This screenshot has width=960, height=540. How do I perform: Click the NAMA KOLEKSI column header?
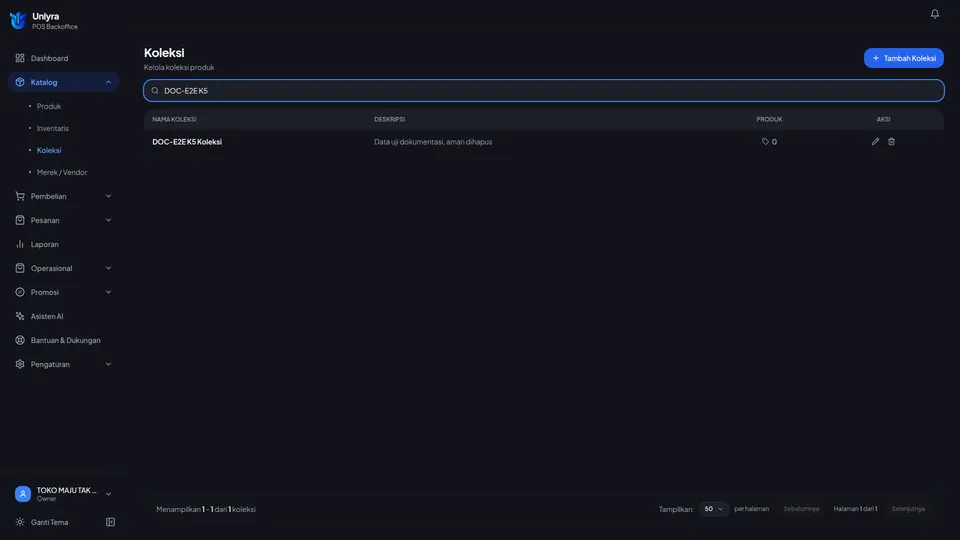(174, 119)
